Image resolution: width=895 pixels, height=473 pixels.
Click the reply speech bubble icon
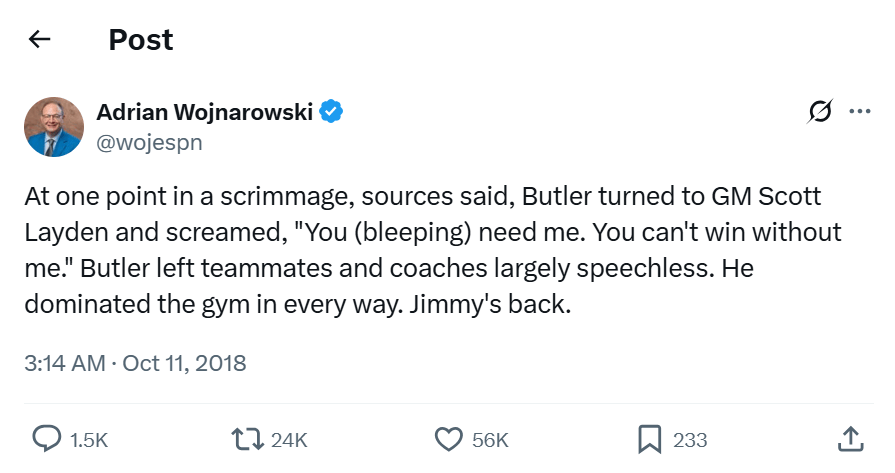47,440
